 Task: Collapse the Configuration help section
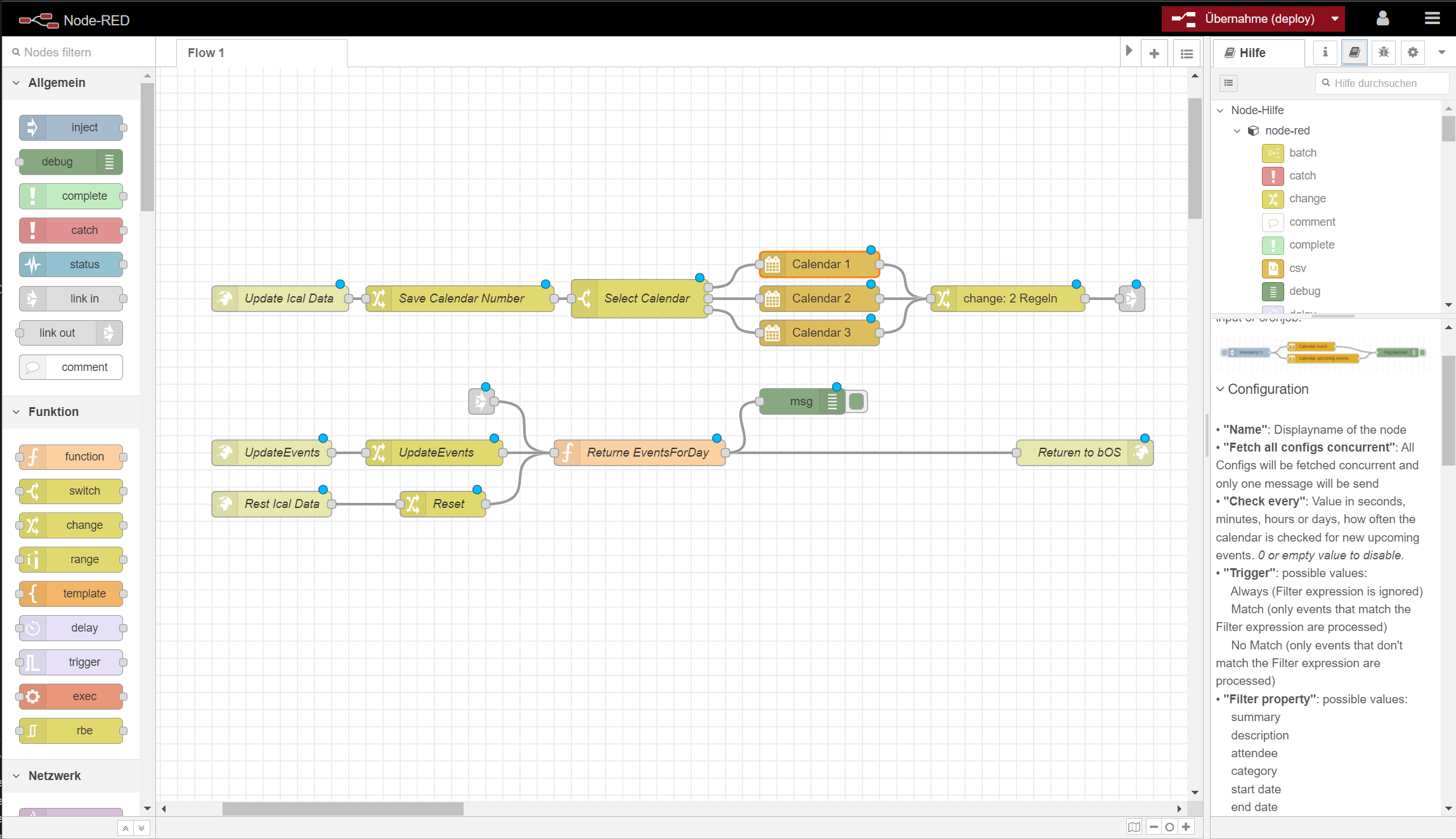tap(1220, 389)
